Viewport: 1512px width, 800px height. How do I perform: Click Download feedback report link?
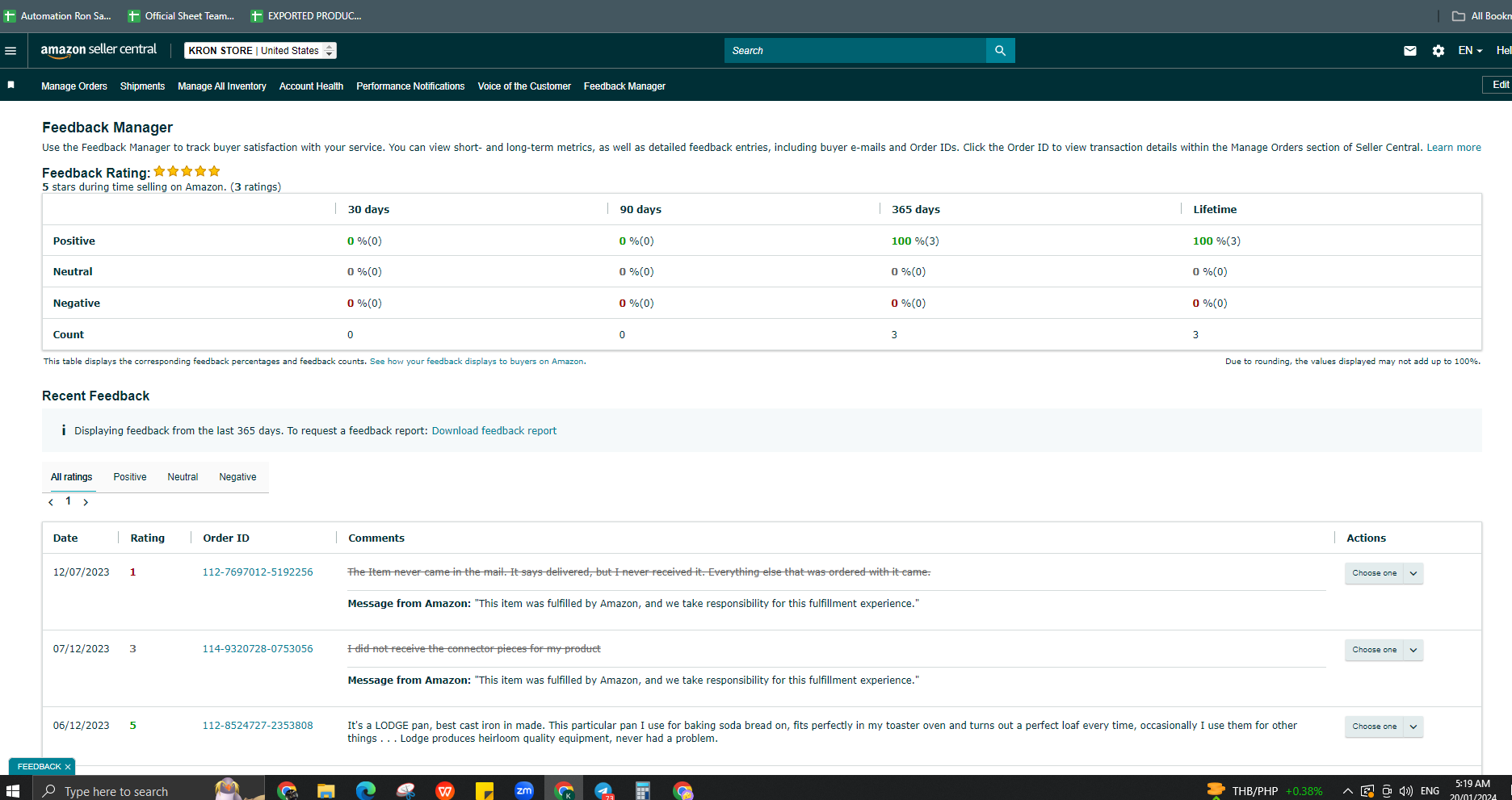[x=494, y=431]
